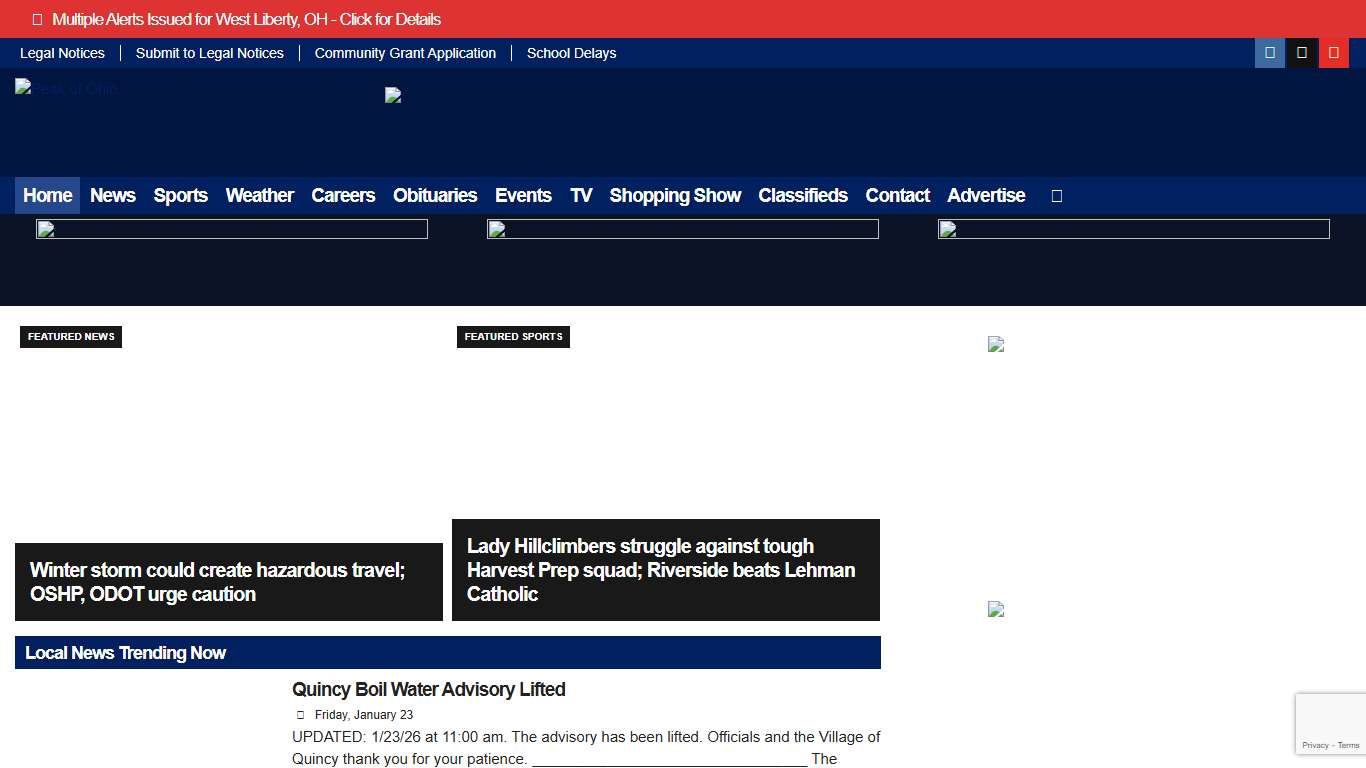Navigate to Obituaries section

[x=435, y=196]
